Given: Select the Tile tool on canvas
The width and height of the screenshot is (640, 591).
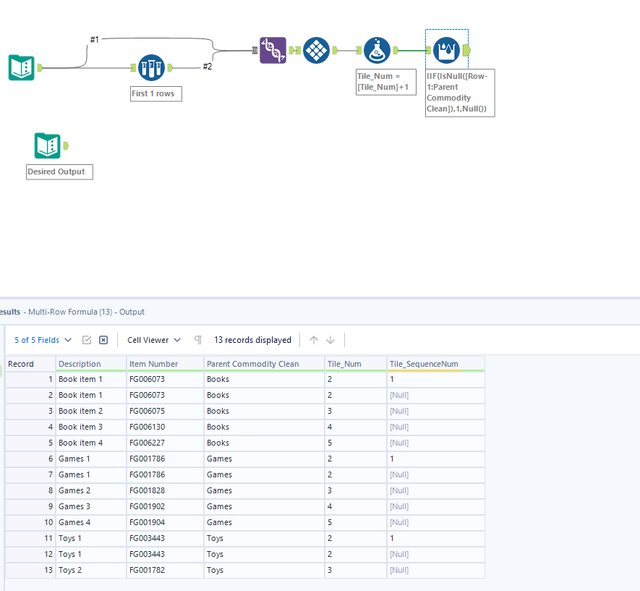Looking at the screenshot, I should coord(316,50).
